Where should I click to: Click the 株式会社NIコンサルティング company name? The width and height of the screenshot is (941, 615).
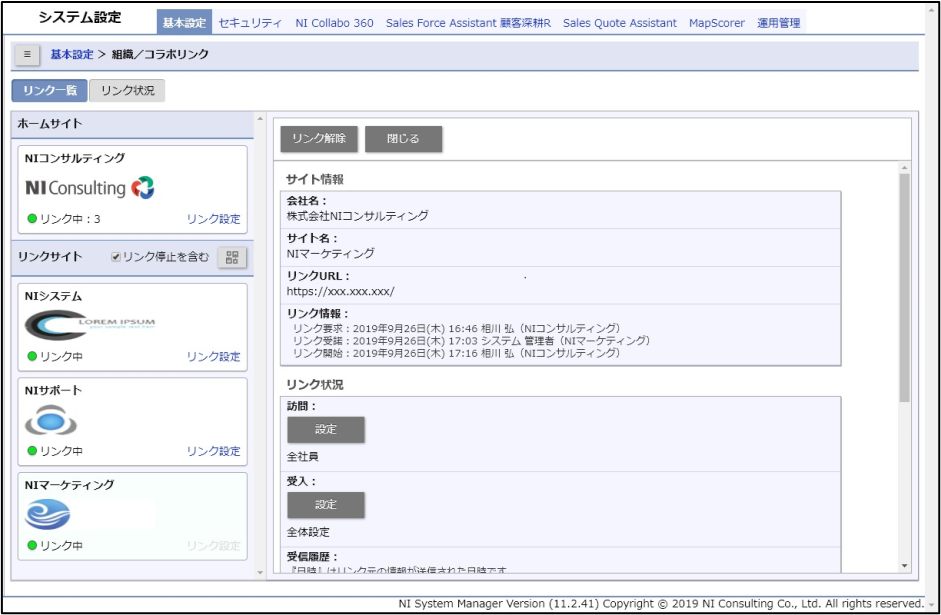point(358,215)
